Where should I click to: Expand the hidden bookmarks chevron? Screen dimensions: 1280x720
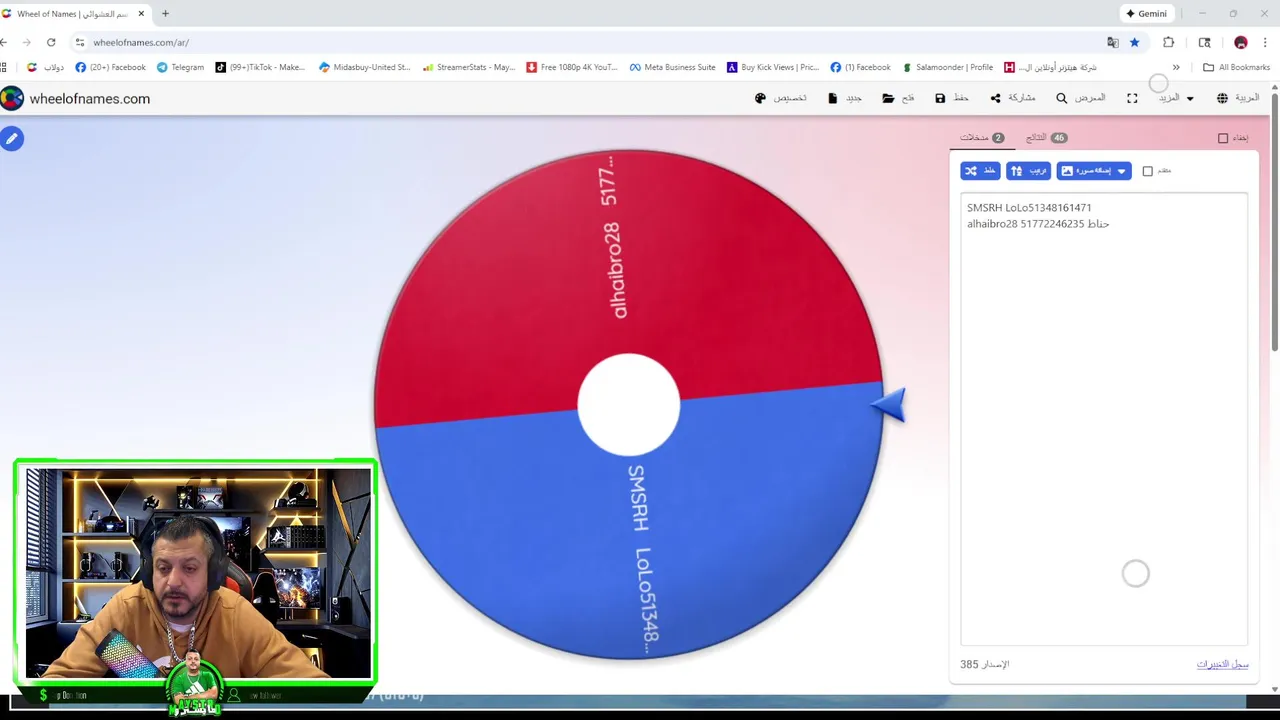click(1176, 67)
